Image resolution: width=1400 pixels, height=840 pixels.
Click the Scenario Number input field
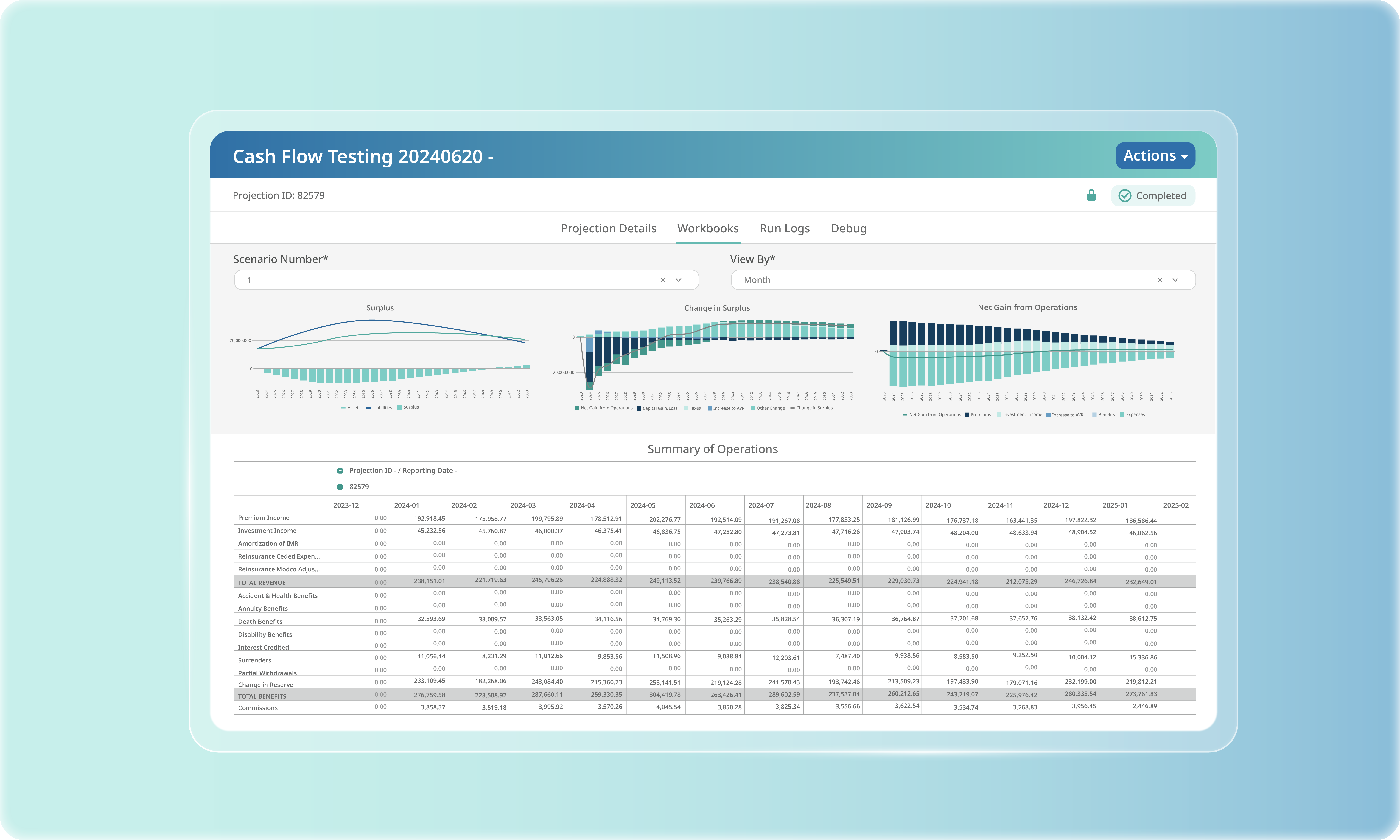[x=466, y=280]
